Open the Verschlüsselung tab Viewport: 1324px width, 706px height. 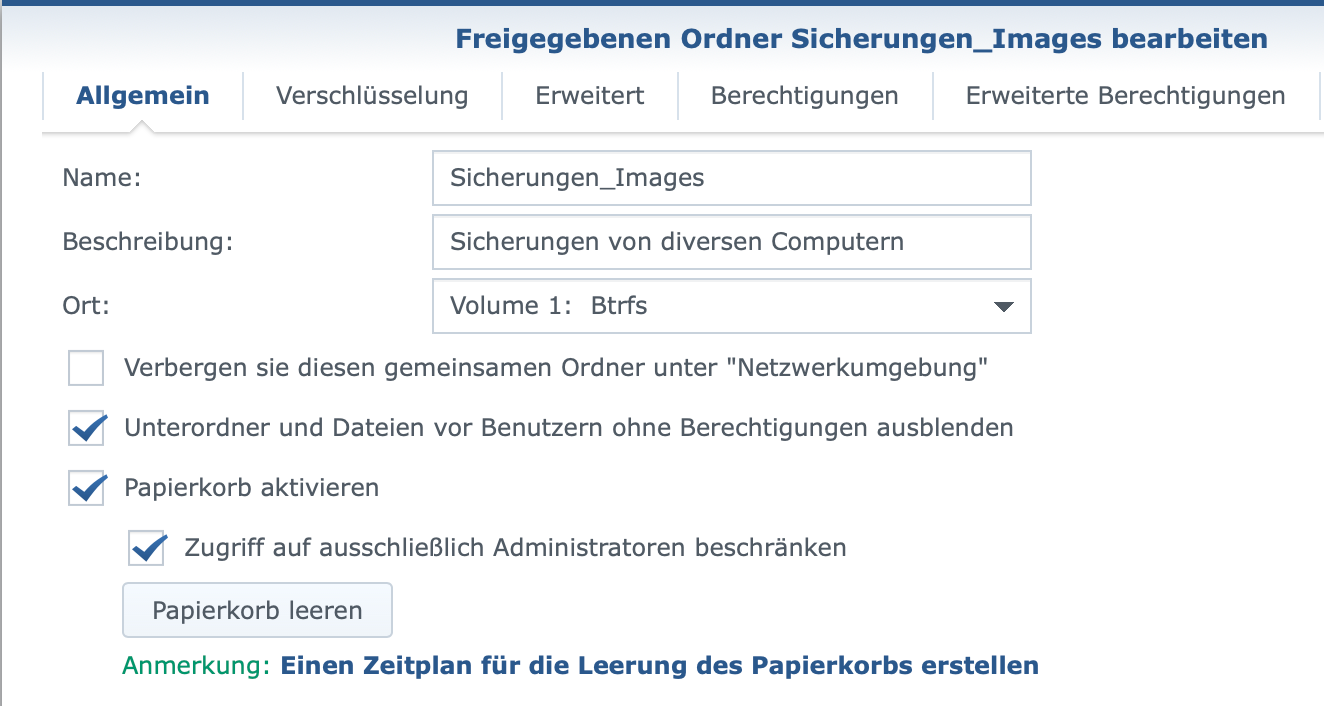pyautogui.click(x=372, y=96)
